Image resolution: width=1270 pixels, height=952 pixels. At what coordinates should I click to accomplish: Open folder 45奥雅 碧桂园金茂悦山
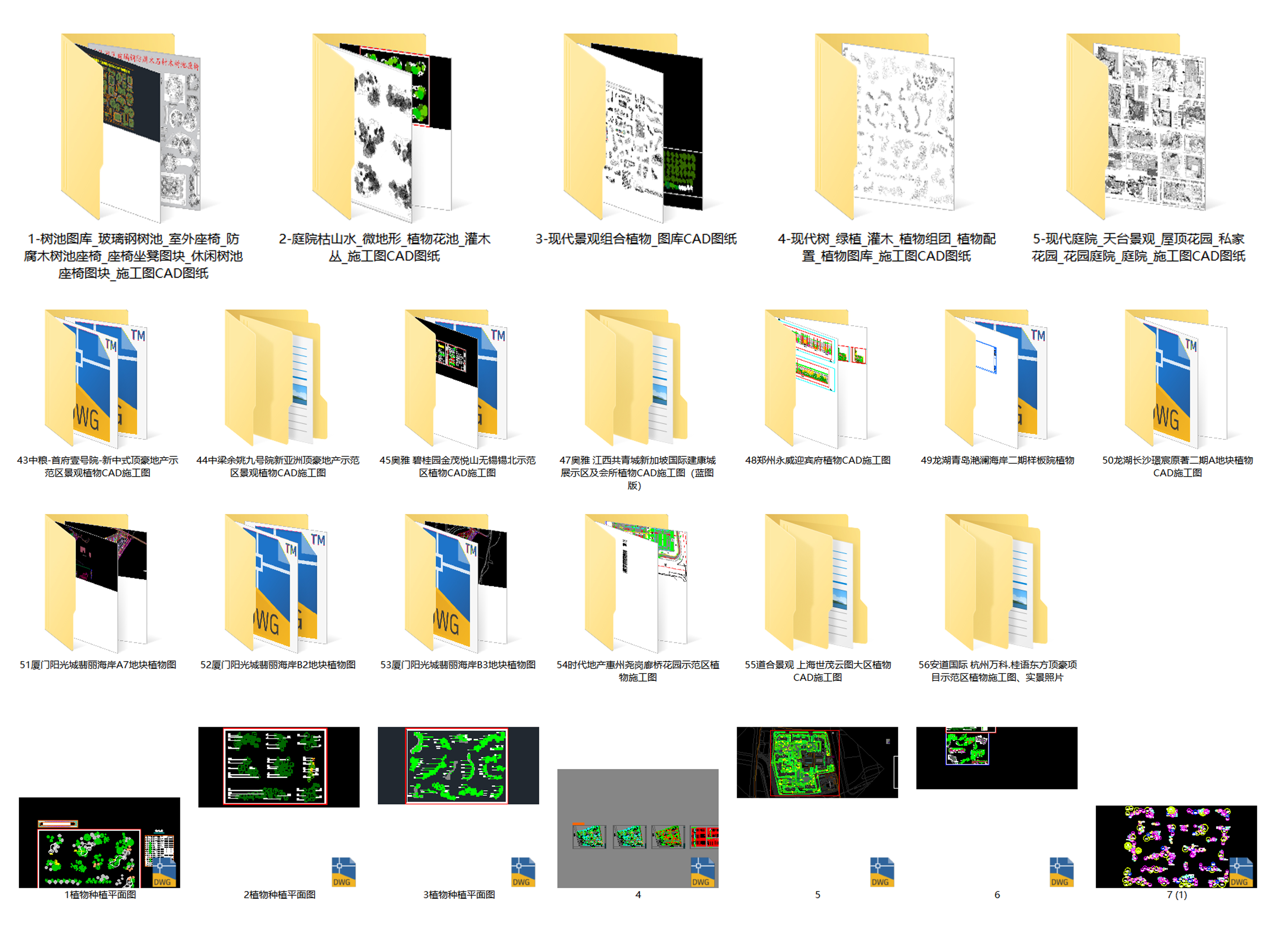[457, 379]
